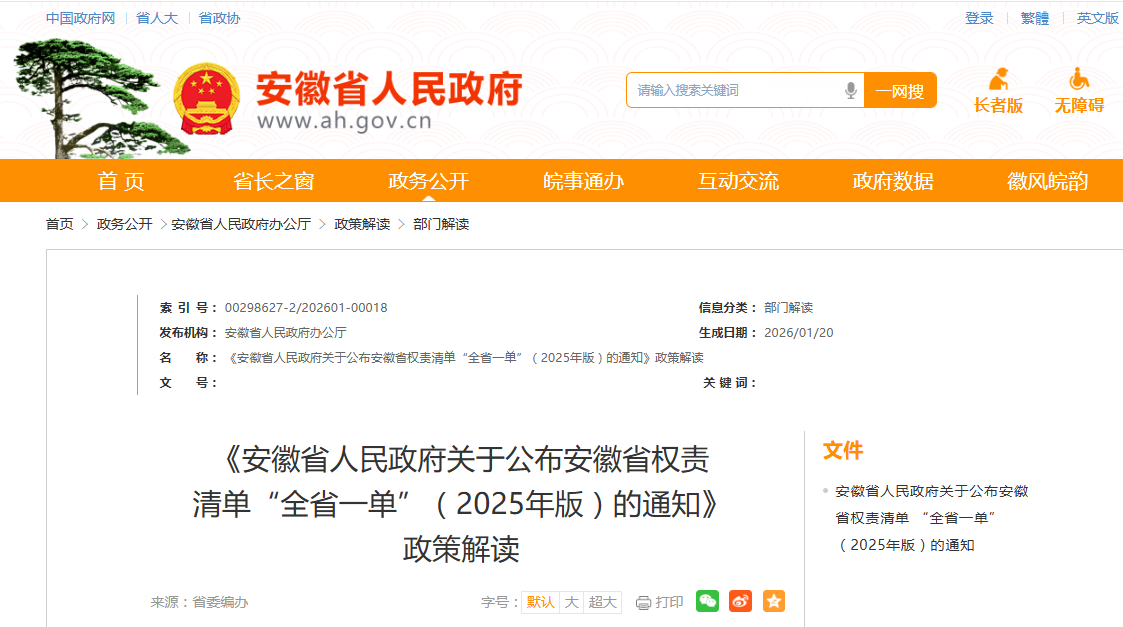Screen dimensions: 1123x627
Task: Click the 一网搜 search button
Action: coord(900,90)
